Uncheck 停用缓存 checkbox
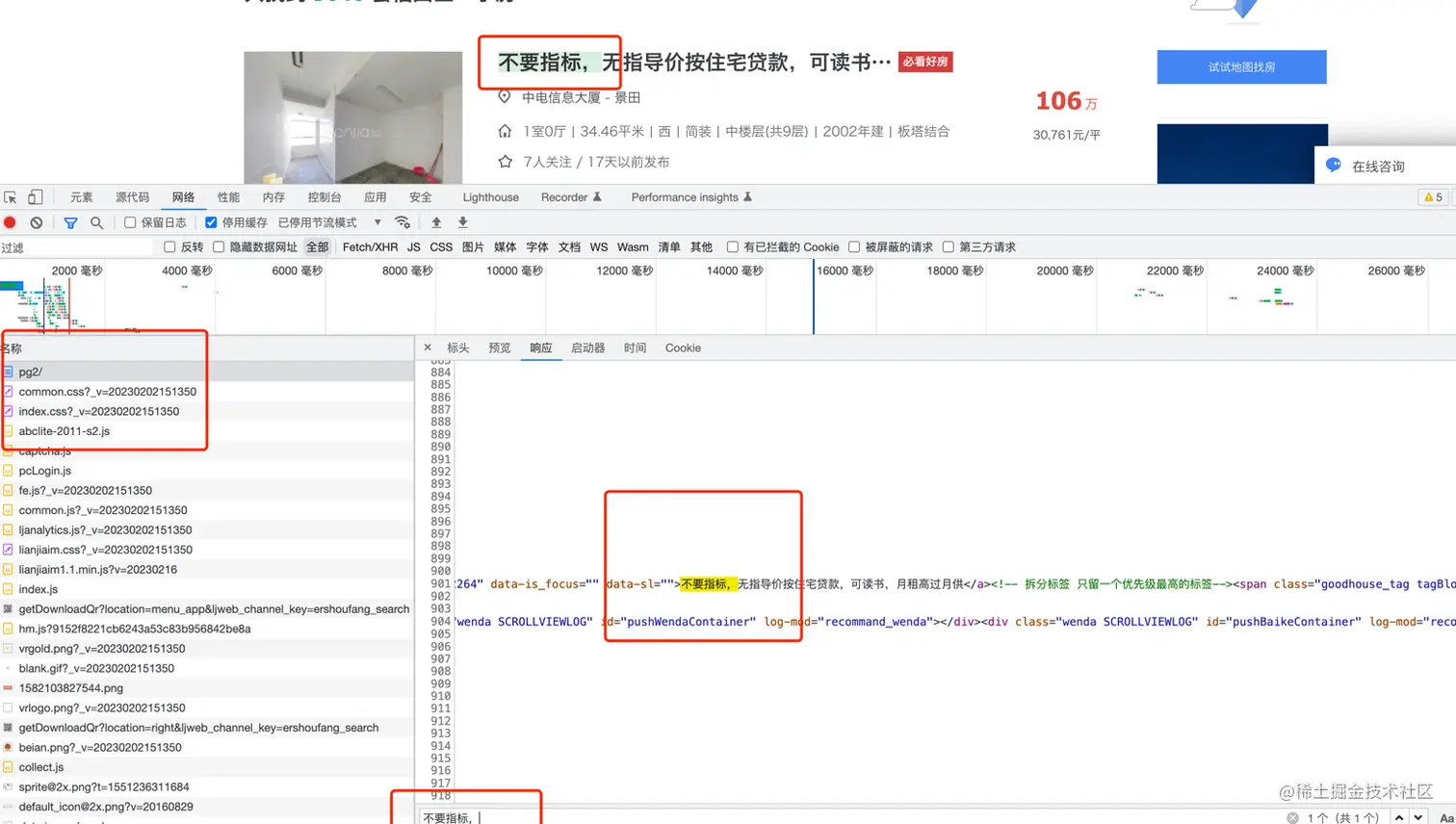This screenshot has width=1456, height=824. coord(211,222)
